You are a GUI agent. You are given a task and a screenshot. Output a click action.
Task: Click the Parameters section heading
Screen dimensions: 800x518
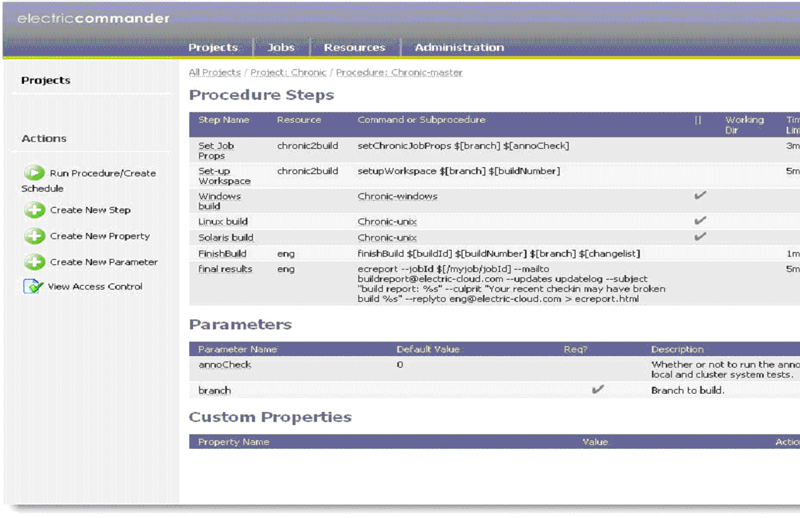(x=240, y=325)
